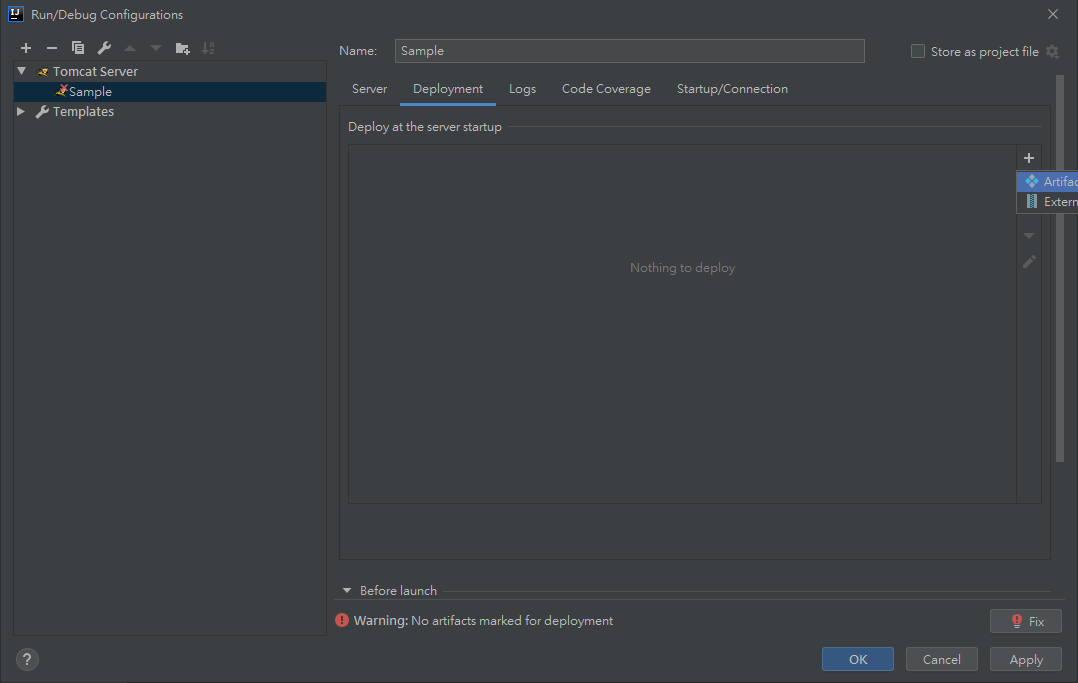Viewport: 1078px width, 683px height.
Task: Open help question mark button
Action: (27, 660)
